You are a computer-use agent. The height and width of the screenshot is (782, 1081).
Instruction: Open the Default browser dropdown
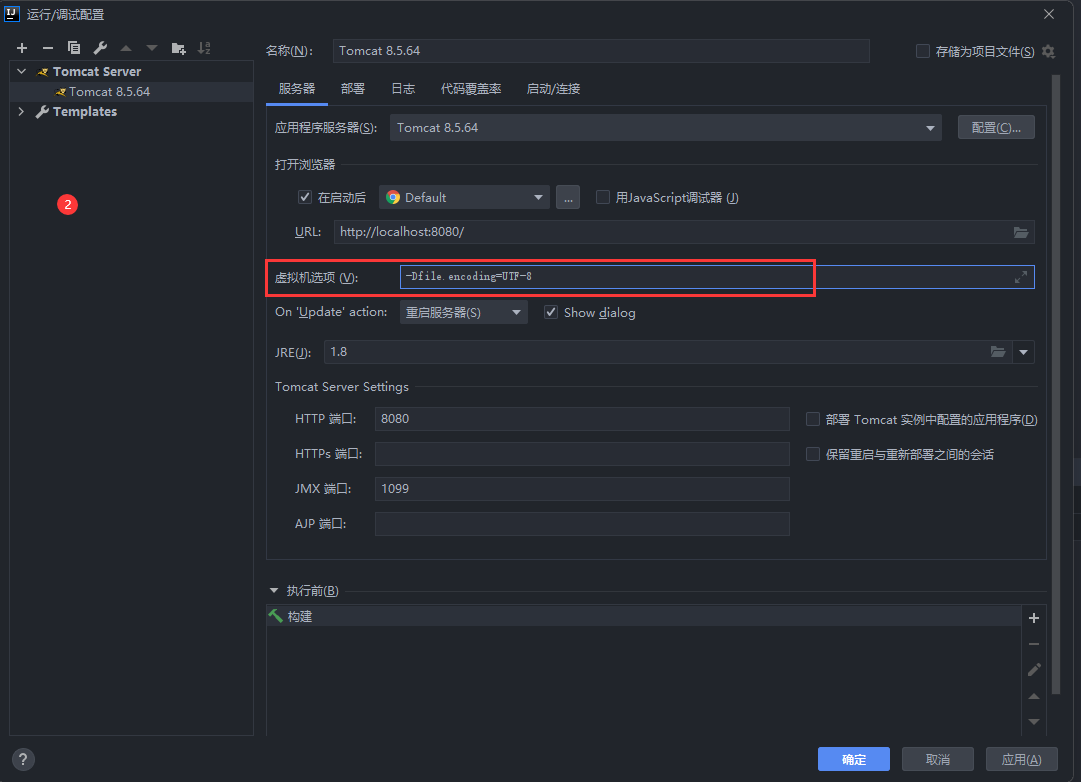(x=464, y=198)
